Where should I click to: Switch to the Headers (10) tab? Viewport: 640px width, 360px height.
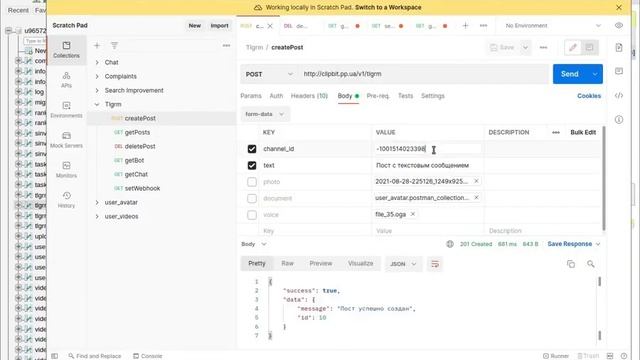click(x=309, y=96)
